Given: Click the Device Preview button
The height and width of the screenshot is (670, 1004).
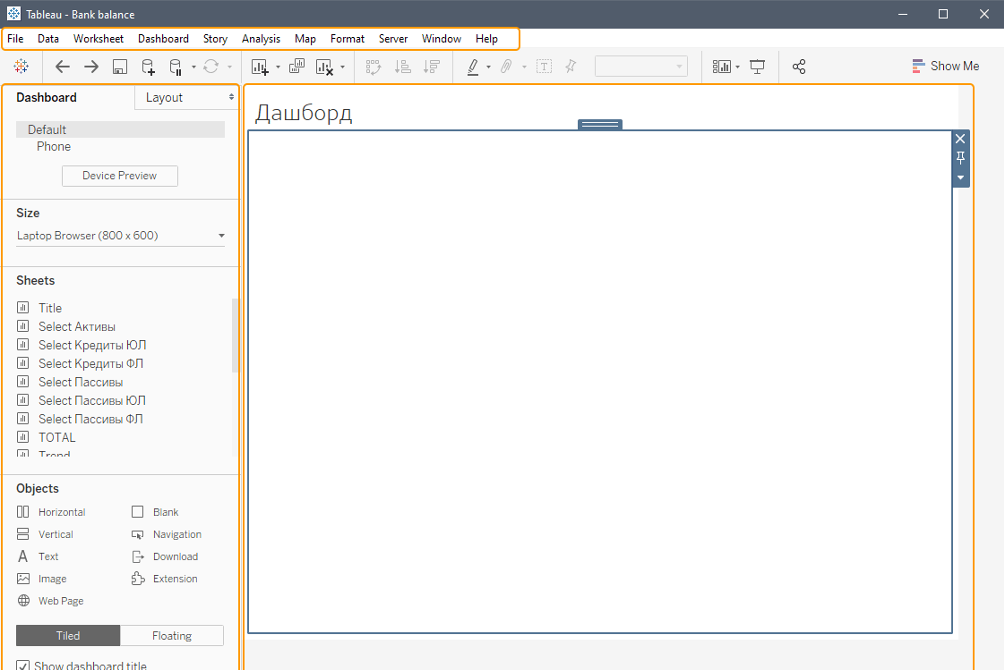Looking at the screenshot, I should tap(120, 176).
